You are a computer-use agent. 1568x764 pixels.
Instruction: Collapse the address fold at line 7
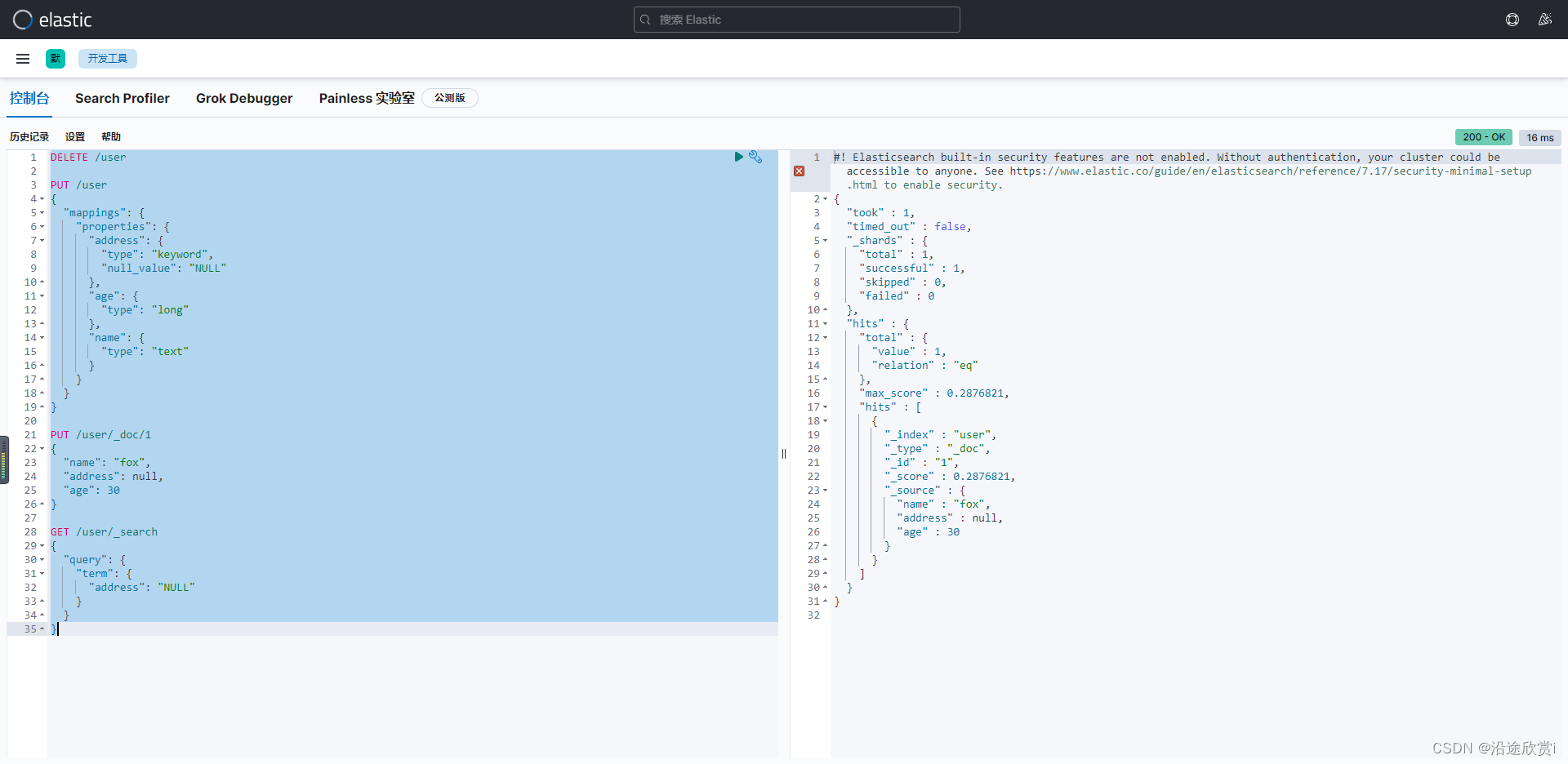[x=42, y=241]
